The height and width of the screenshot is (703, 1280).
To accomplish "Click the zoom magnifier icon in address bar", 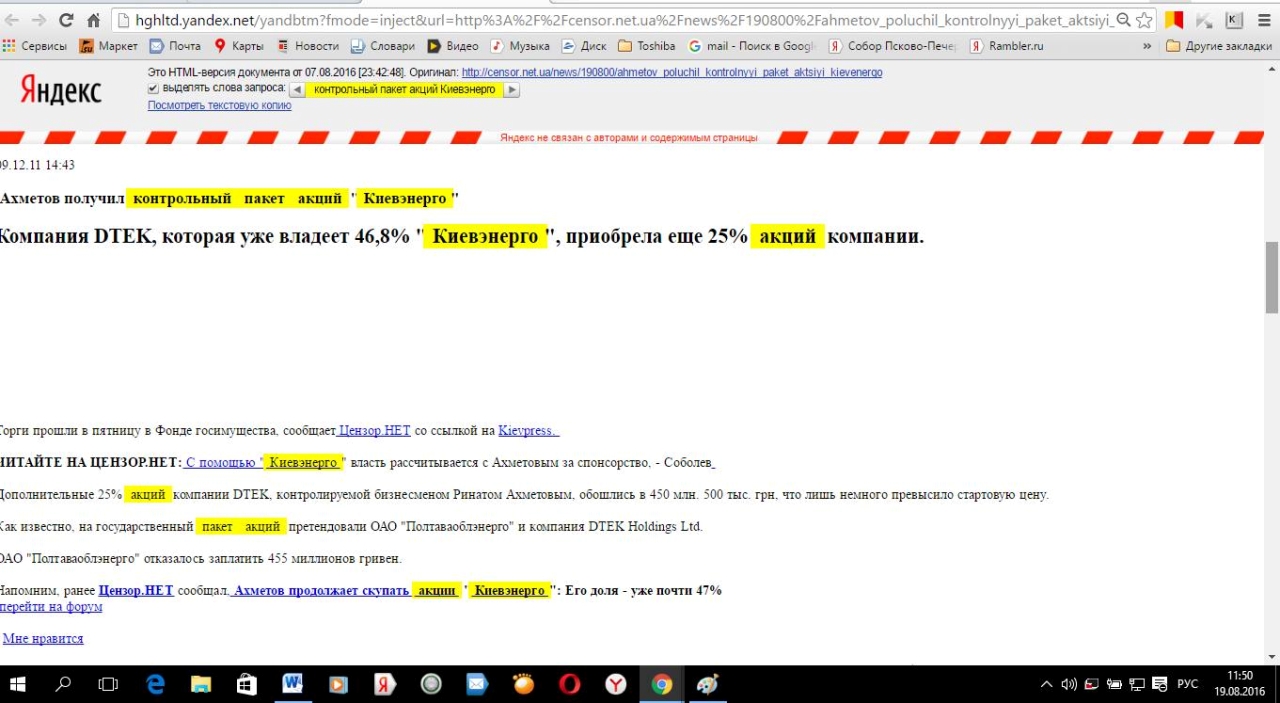I will click(1123, 20).
